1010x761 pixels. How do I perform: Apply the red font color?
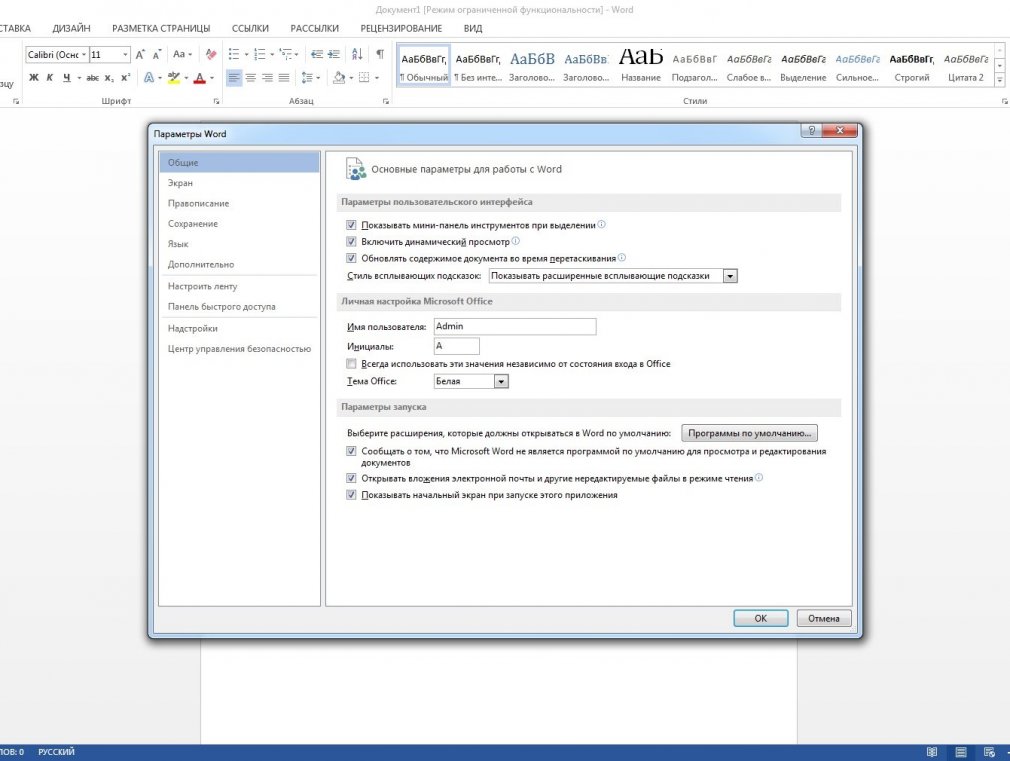coord(200,78)
